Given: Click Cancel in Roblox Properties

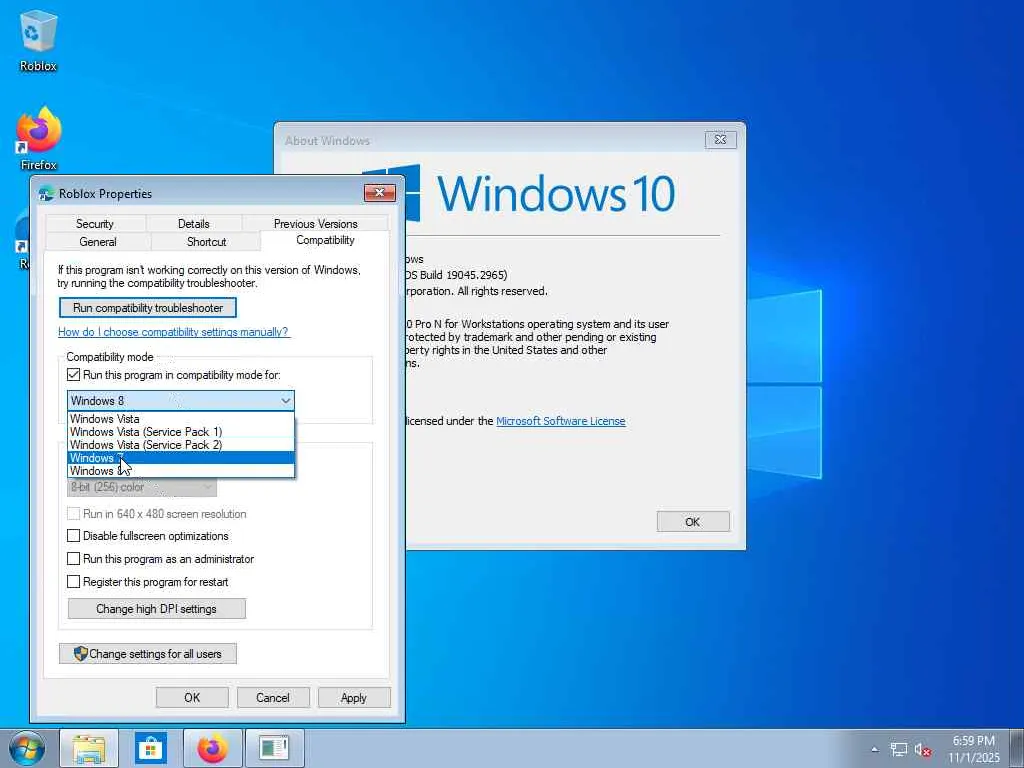Looking at the screenshot, I should [x=273, y=697].
